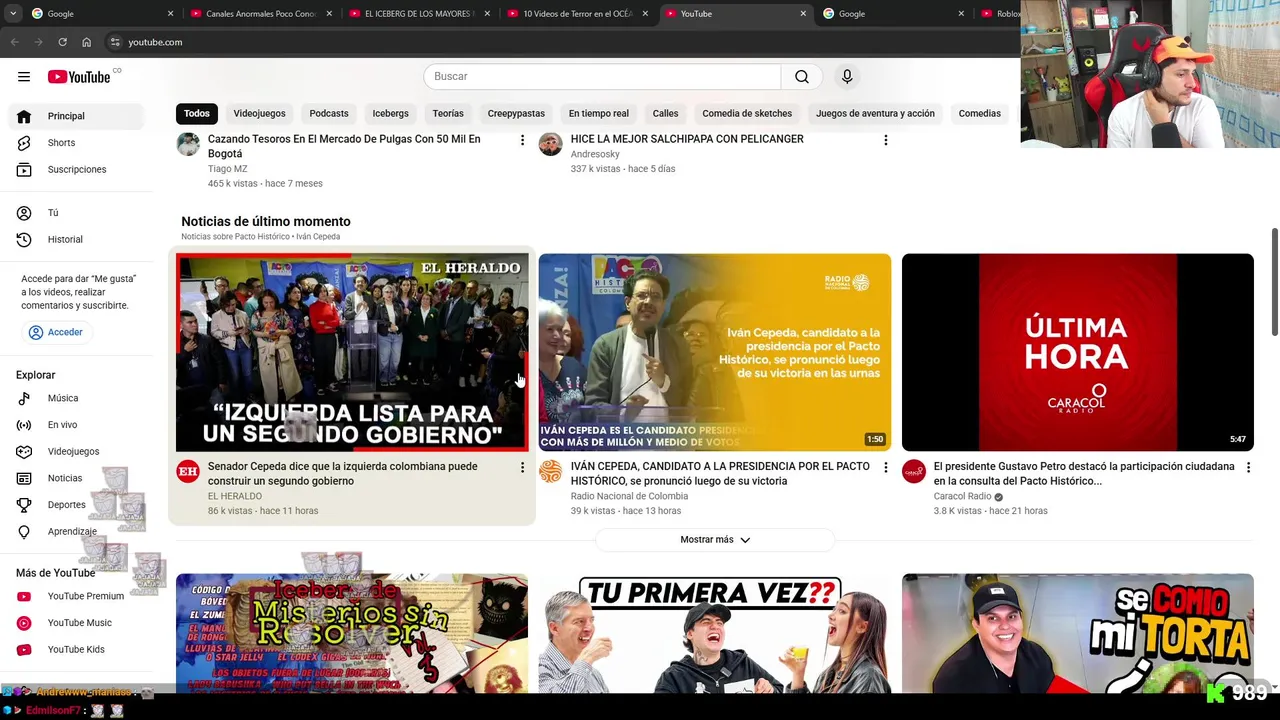
Task: Open options menu for Cazando Tesoros video
Action: click(522, 140)
